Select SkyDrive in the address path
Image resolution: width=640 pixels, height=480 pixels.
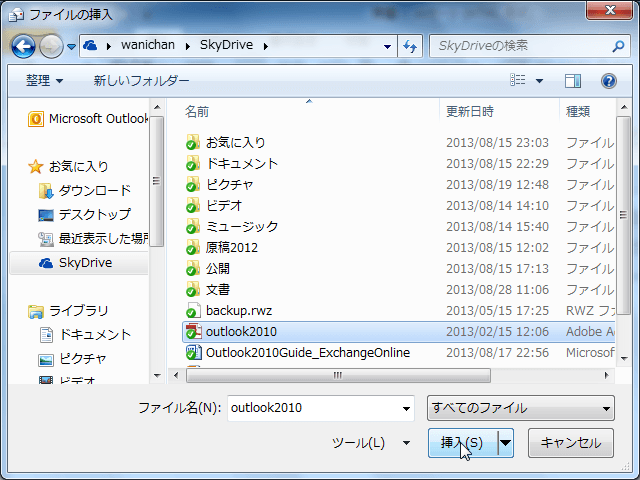click(227, 45)
